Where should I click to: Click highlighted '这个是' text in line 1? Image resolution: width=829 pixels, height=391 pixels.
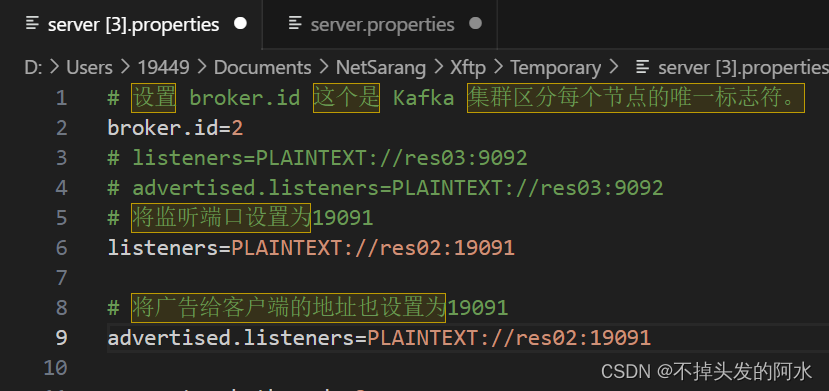(x=346, y=98)
